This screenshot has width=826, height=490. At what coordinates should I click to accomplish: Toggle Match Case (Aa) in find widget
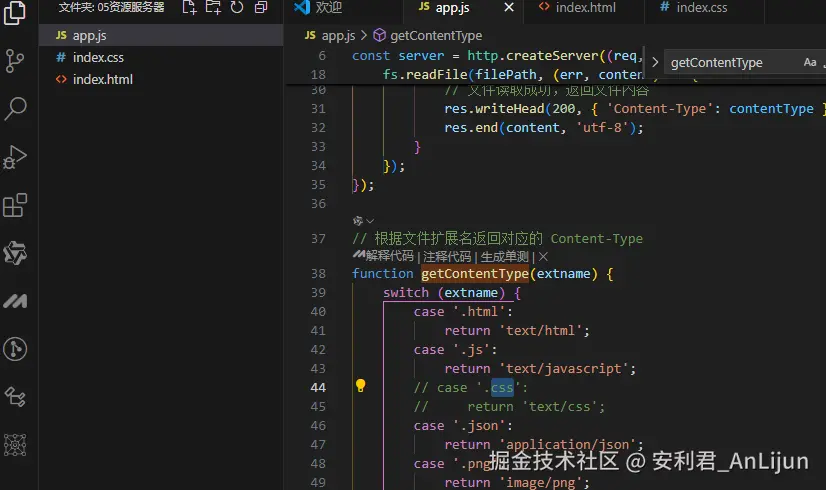coord(810,62)
